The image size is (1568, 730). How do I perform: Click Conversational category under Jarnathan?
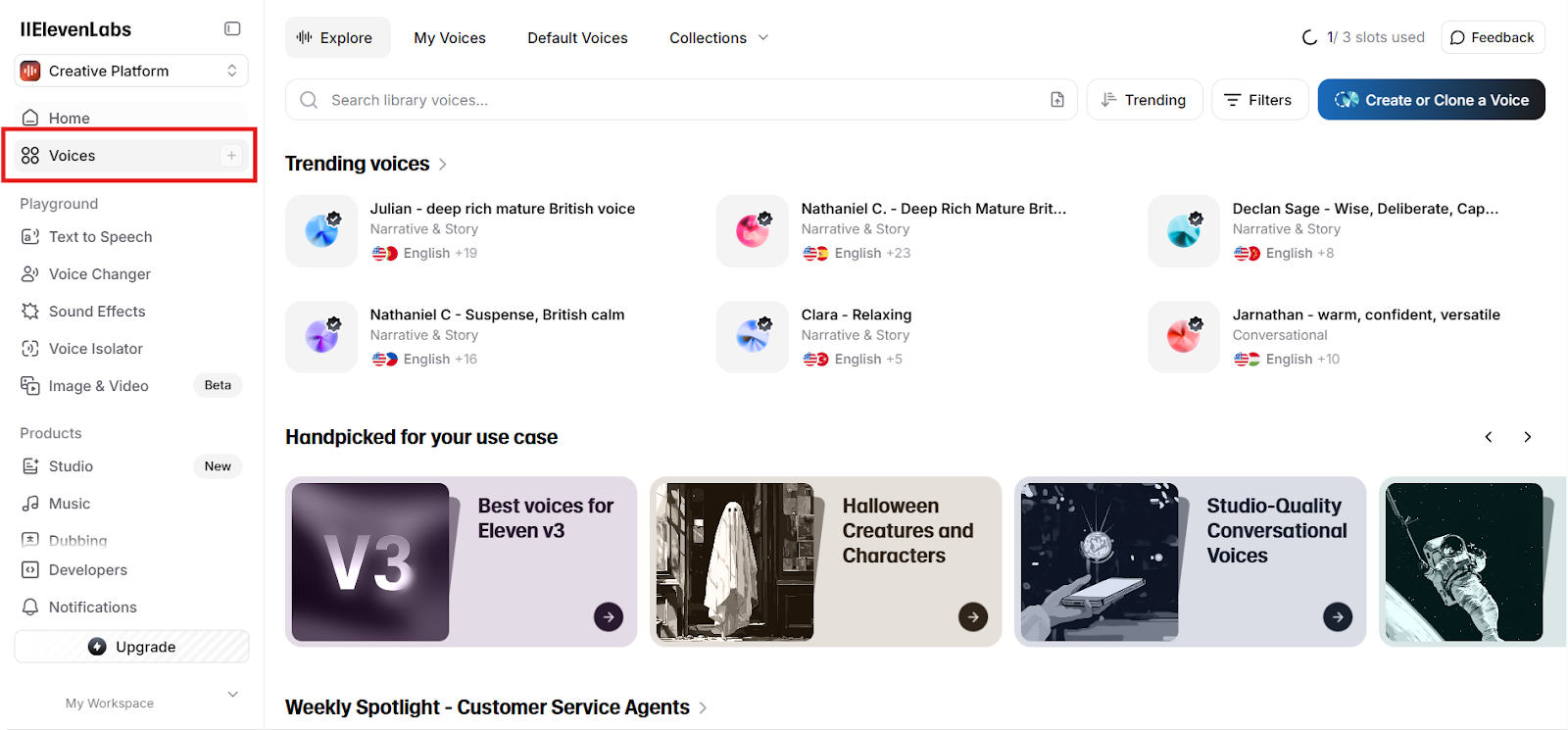1280,335
